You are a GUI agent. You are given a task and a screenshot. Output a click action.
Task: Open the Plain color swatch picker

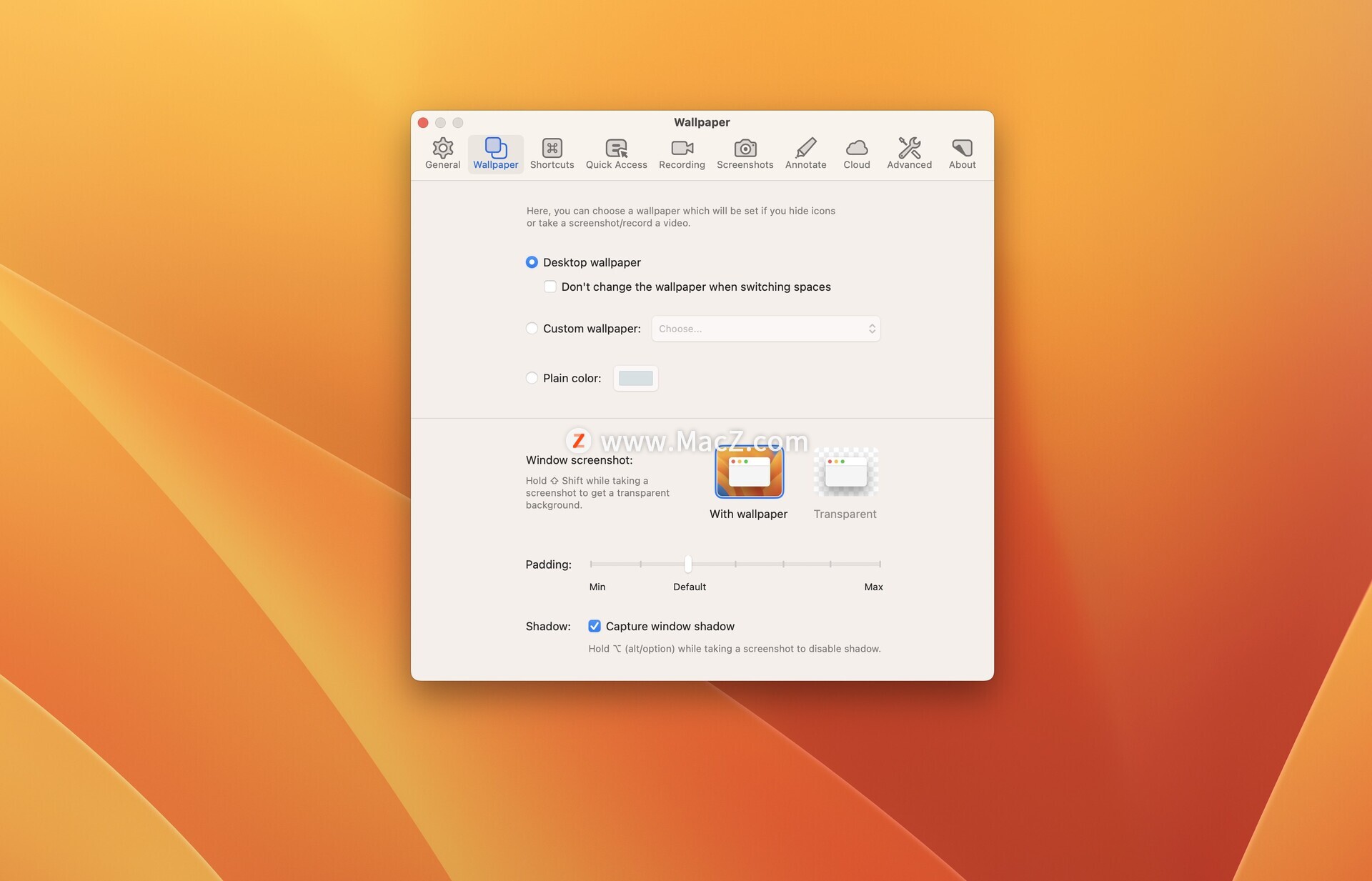(635, 378)
